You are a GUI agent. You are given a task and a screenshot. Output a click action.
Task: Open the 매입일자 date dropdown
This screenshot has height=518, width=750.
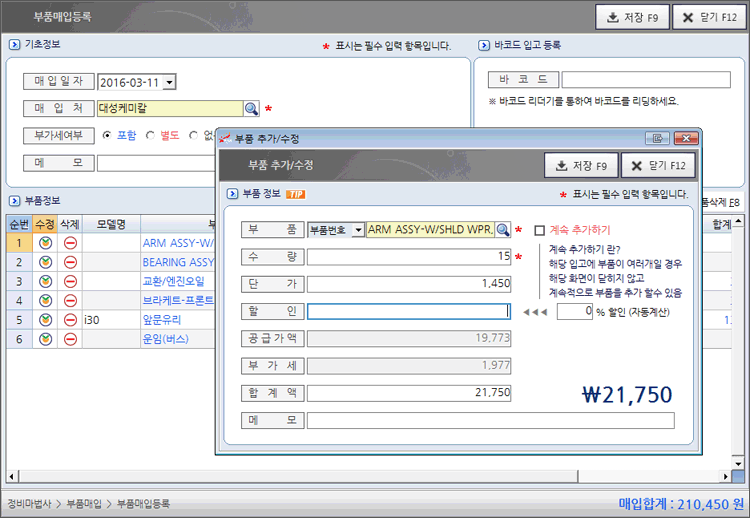[x=169, y=82]
